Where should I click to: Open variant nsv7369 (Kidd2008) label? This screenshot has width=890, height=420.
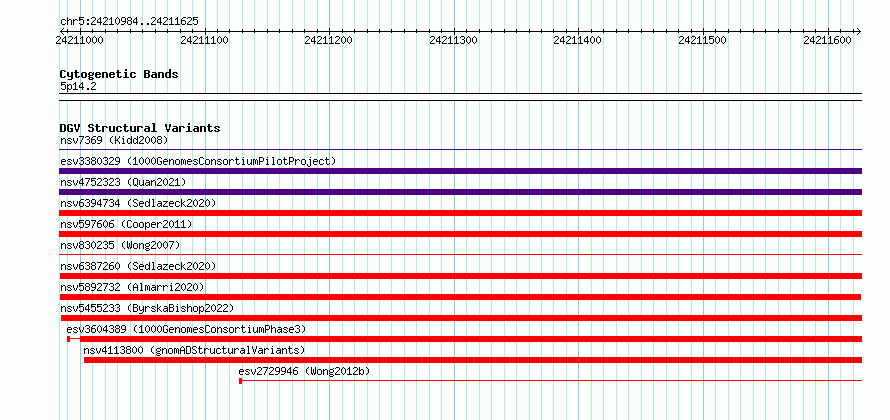114,140
